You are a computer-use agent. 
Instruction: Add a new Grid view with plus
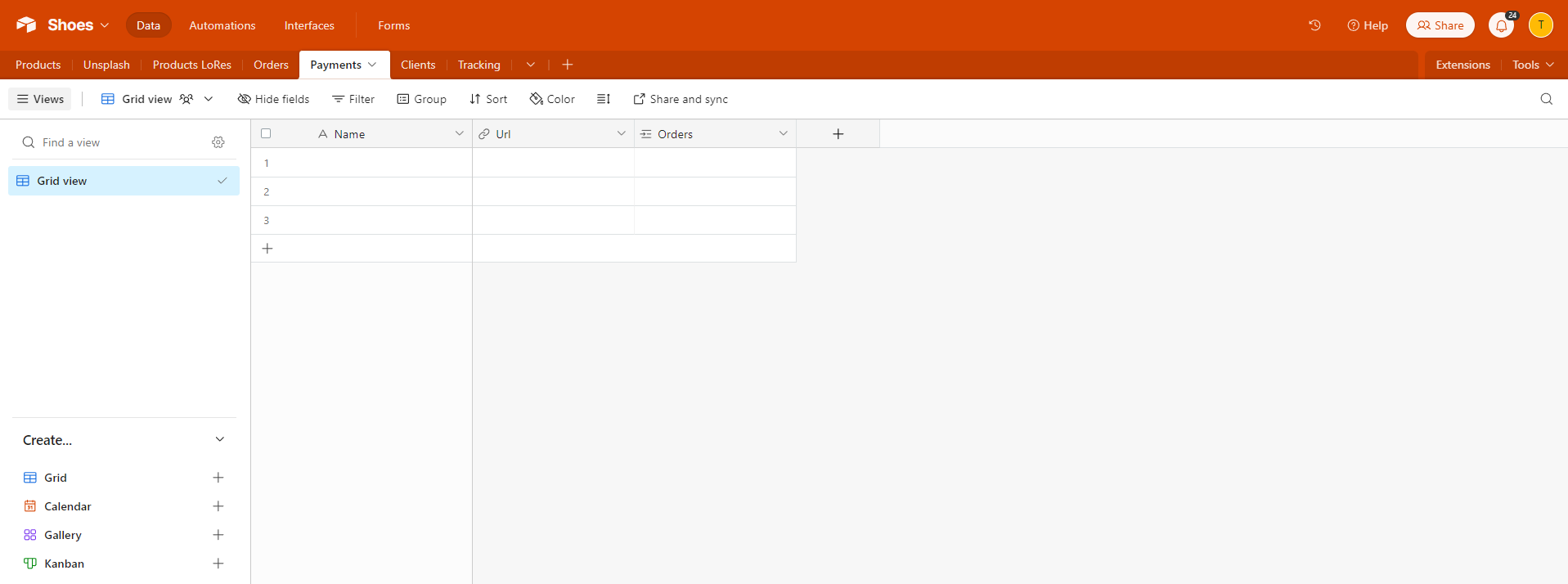point(218,478)
